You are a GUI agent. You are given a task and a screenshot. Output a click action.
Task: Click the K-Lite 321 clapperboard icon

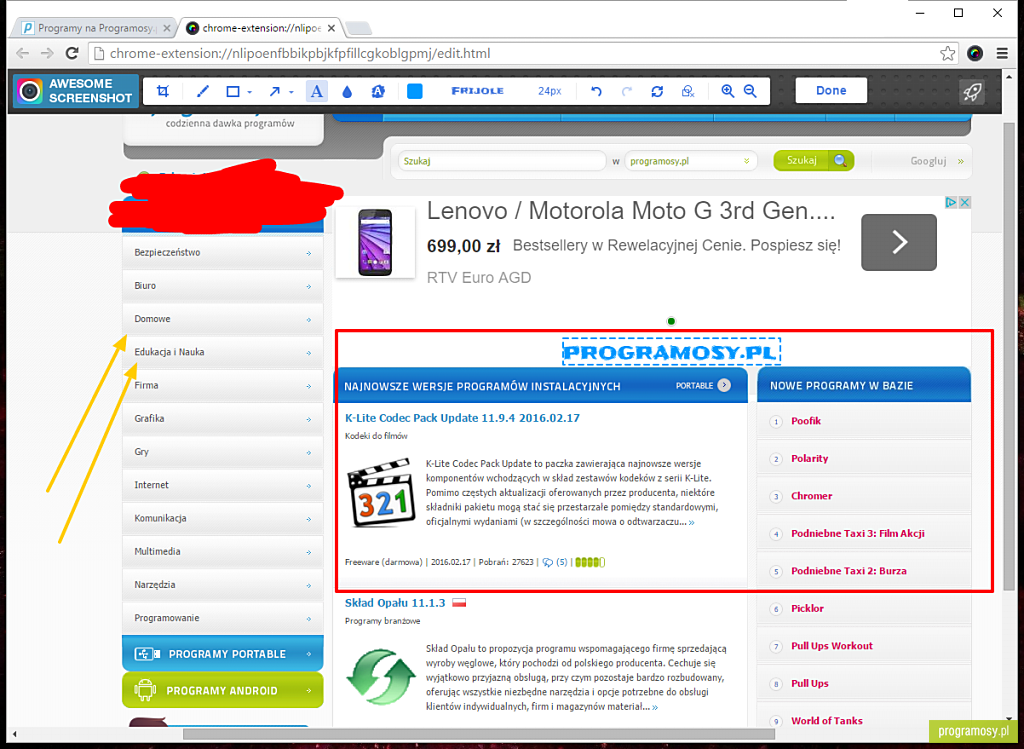point(382,493)
